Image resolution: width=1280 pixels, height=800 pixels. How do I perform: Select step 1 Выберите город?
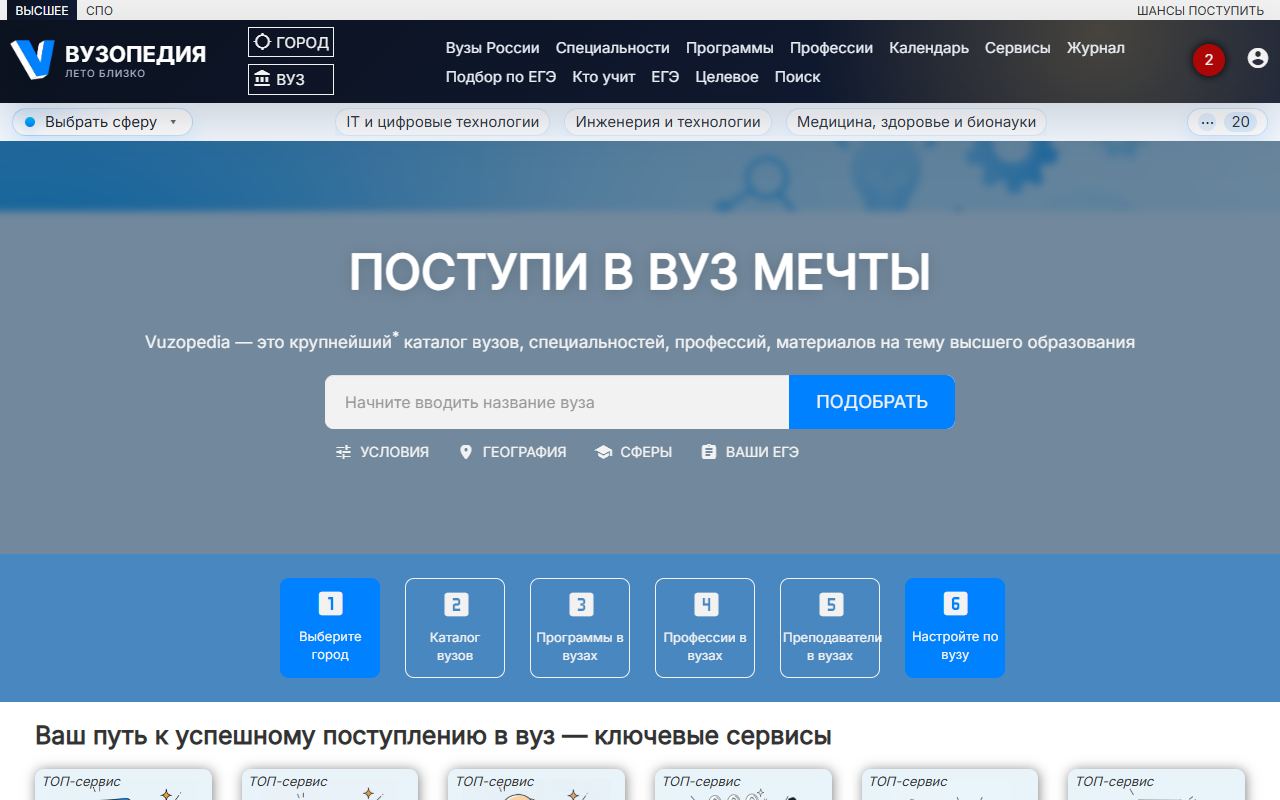pyautogui.click(x=330, y=628)
